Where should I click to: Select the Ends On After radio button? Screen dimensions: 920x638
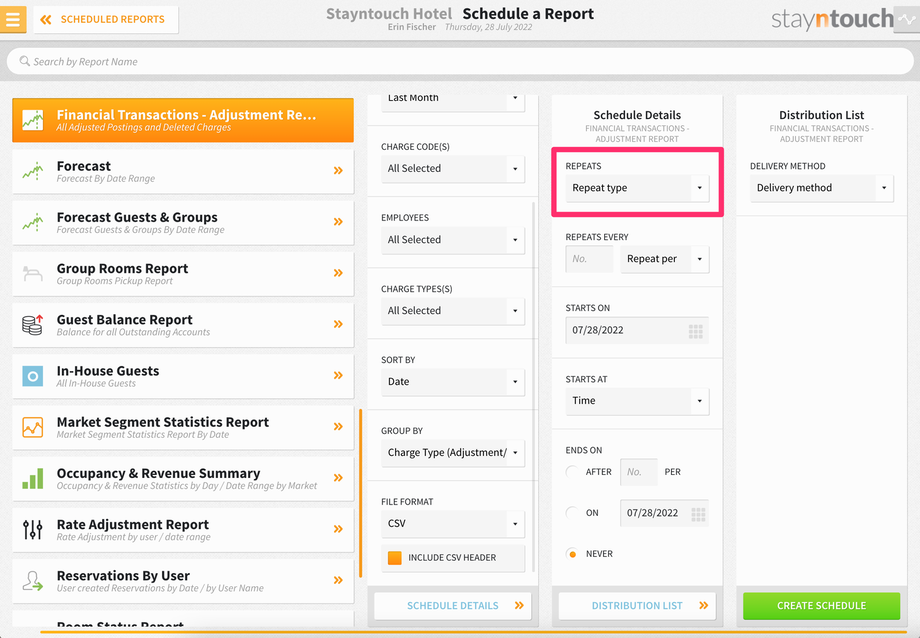(x=572, y=472)
